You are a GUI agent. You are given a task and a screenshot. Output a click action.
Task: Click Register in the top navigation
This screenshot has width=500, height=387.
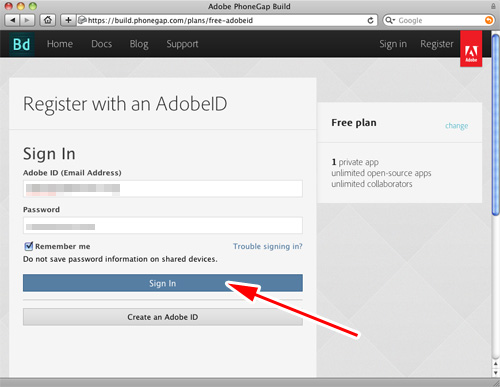tap(437, 44)
